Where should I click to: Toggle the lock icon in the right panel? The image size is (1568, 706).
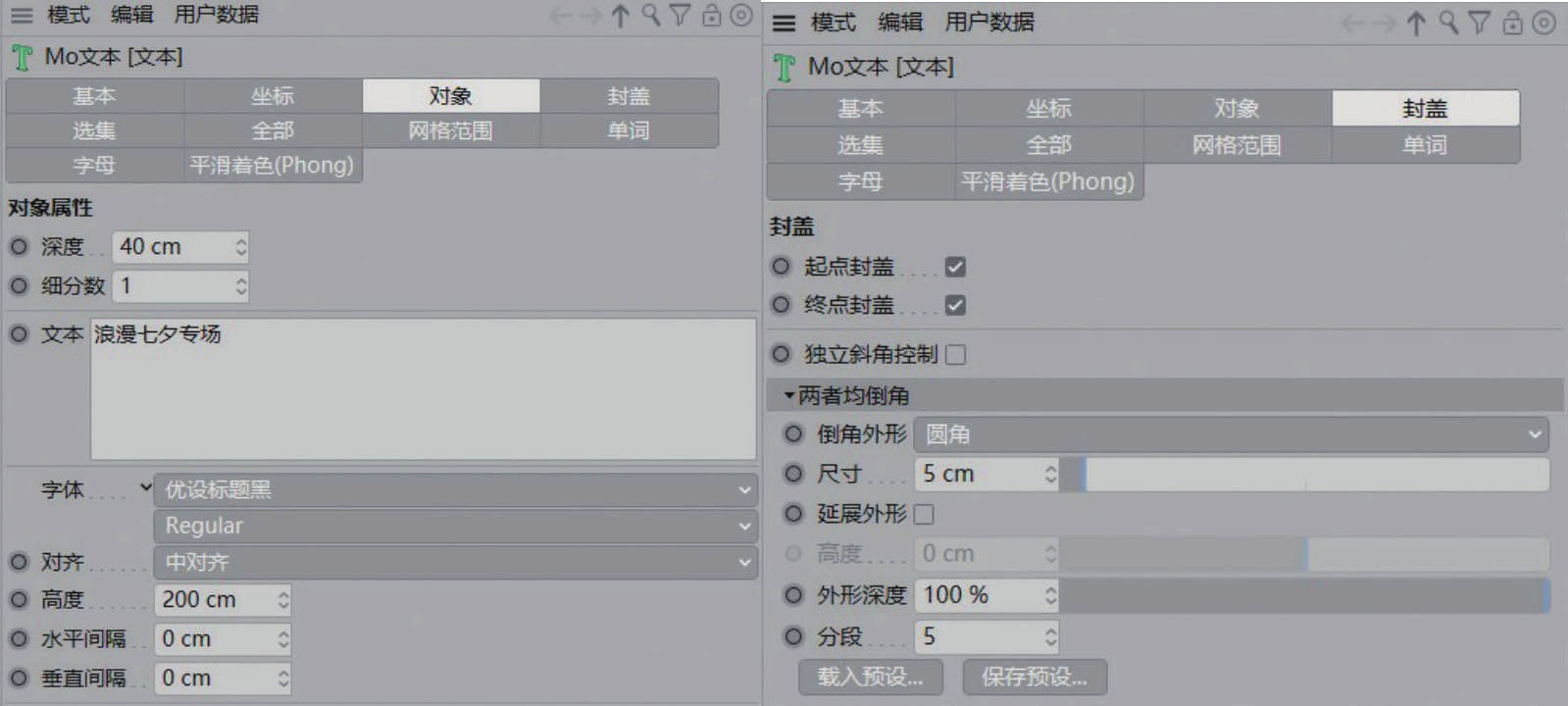tap(1513, 23)
